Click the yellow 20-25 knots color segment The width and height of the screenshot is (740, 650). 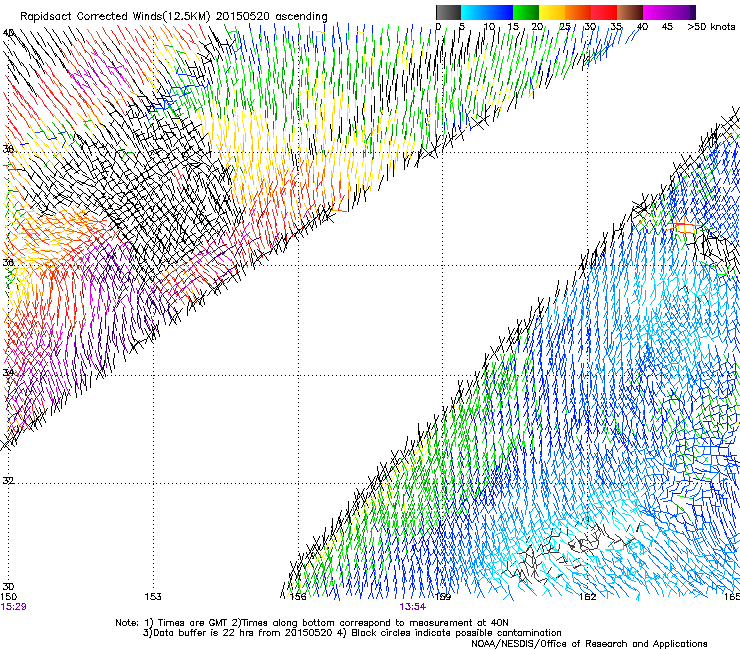pos(552,12)
